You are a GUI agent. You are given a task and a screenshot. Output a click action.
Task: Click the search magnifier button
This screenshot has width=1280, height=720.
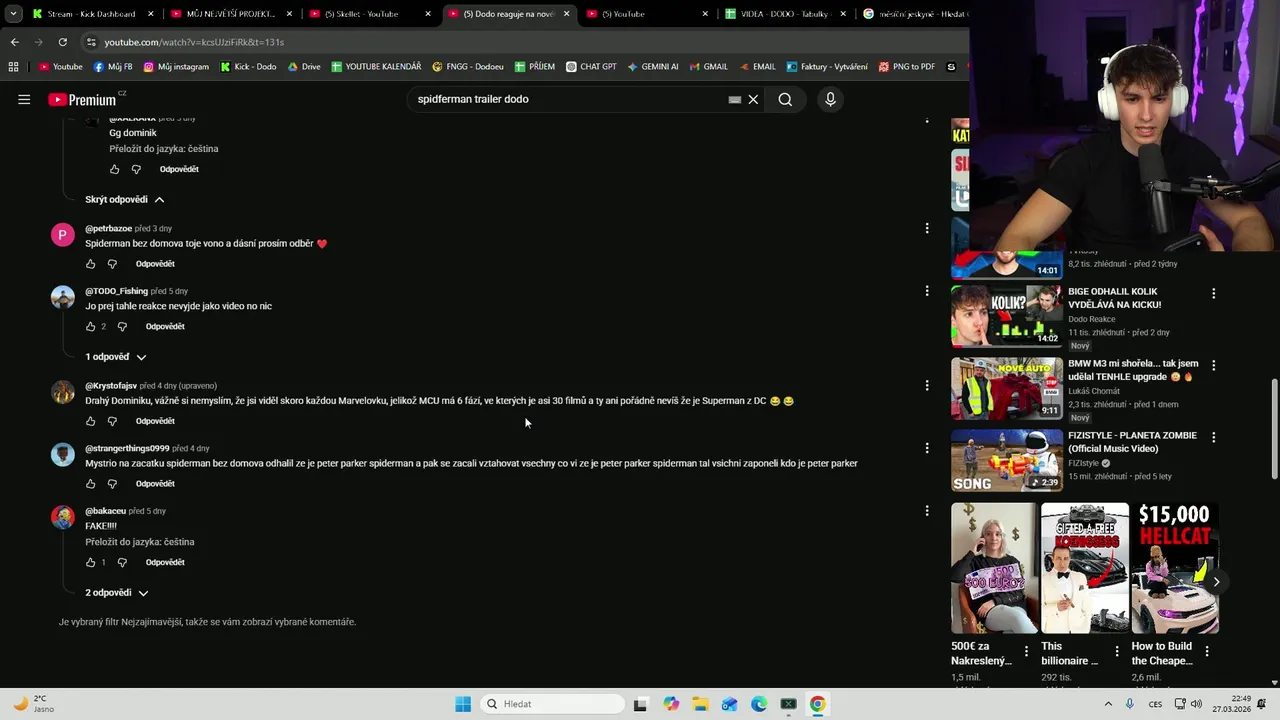tap(785, 99)
